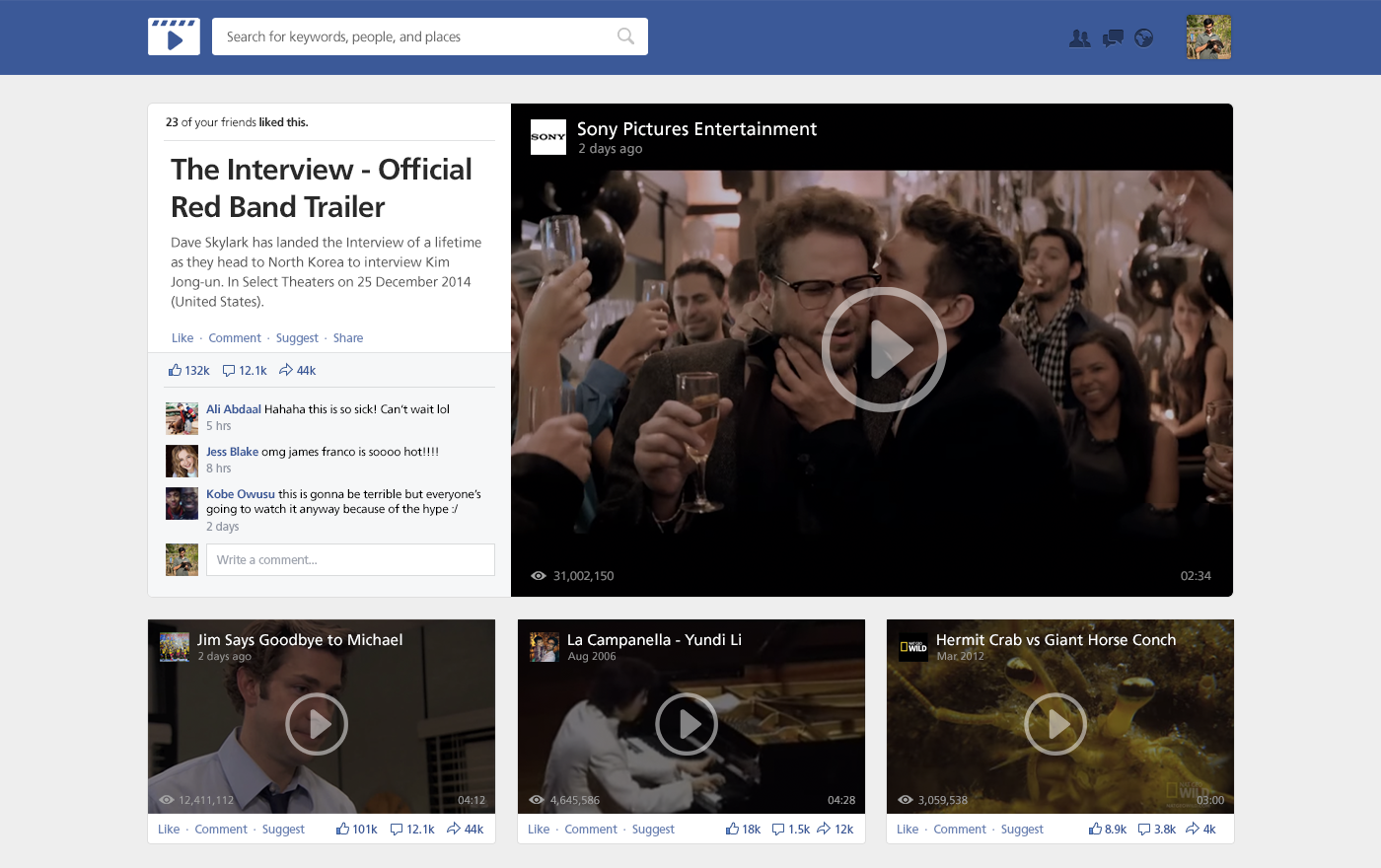The width and height of the screenshot is (1381, 868).
Task: Open the messages chat icon
Action: tap(1113, 38)
